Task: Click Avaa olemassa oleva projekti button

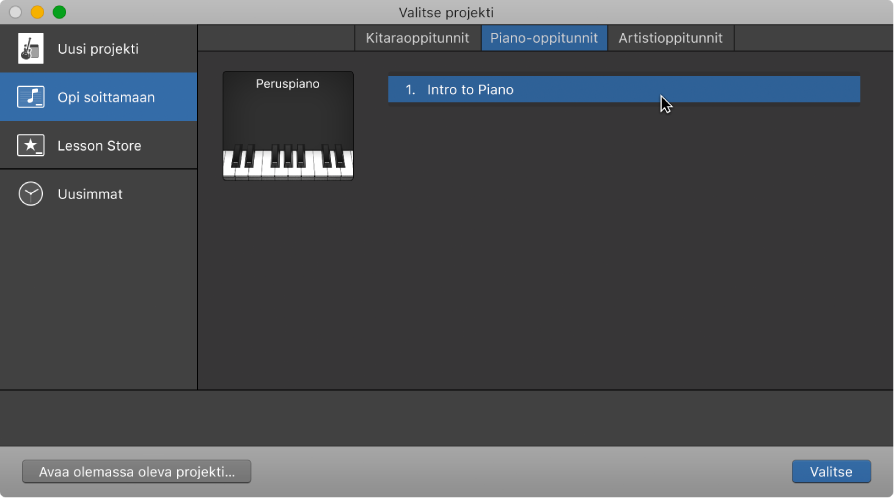Action: pyautogui.click(x=137, y=472)
